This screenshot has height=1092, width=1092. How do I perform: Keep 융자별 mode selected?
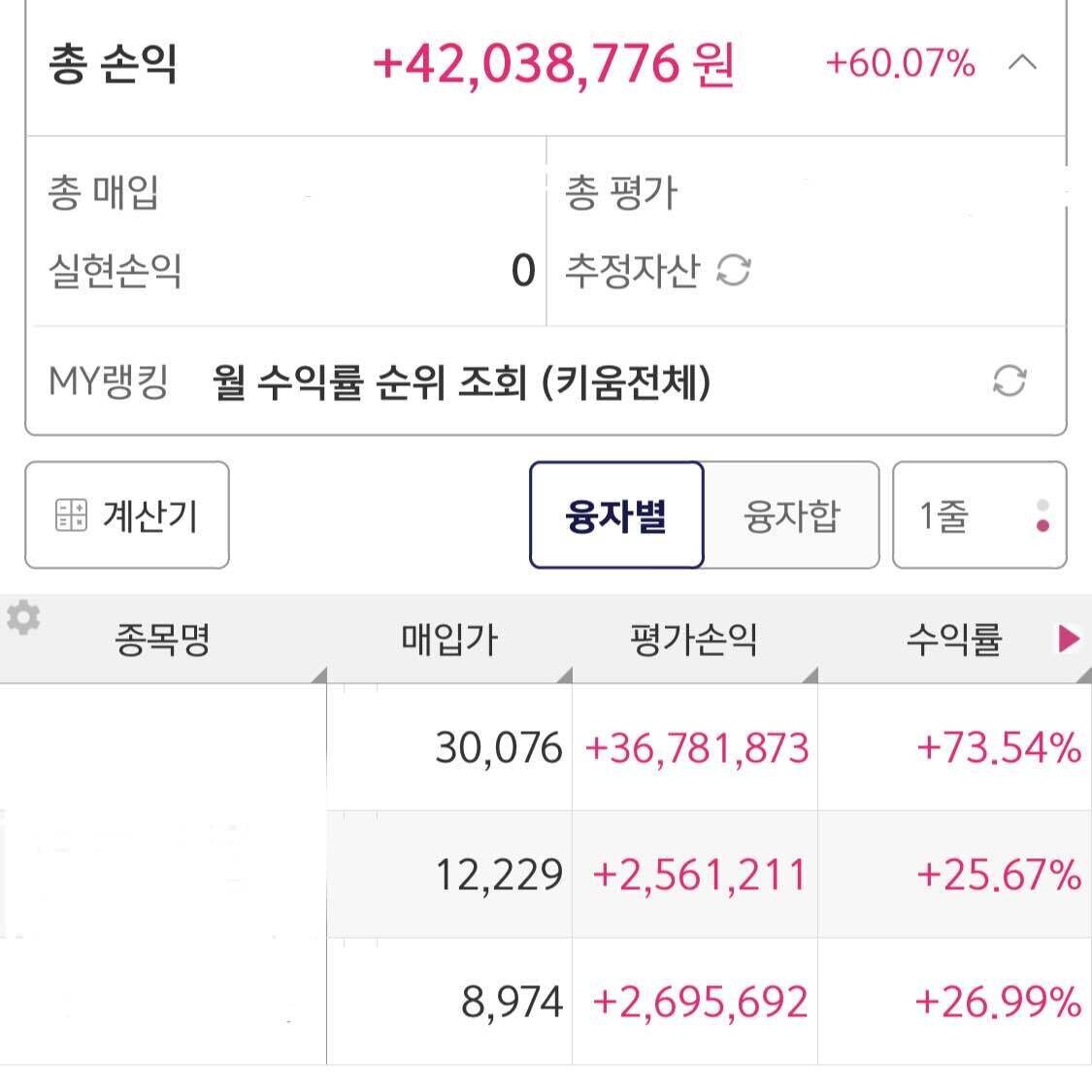pyautogui.click(x=615, y=515)
